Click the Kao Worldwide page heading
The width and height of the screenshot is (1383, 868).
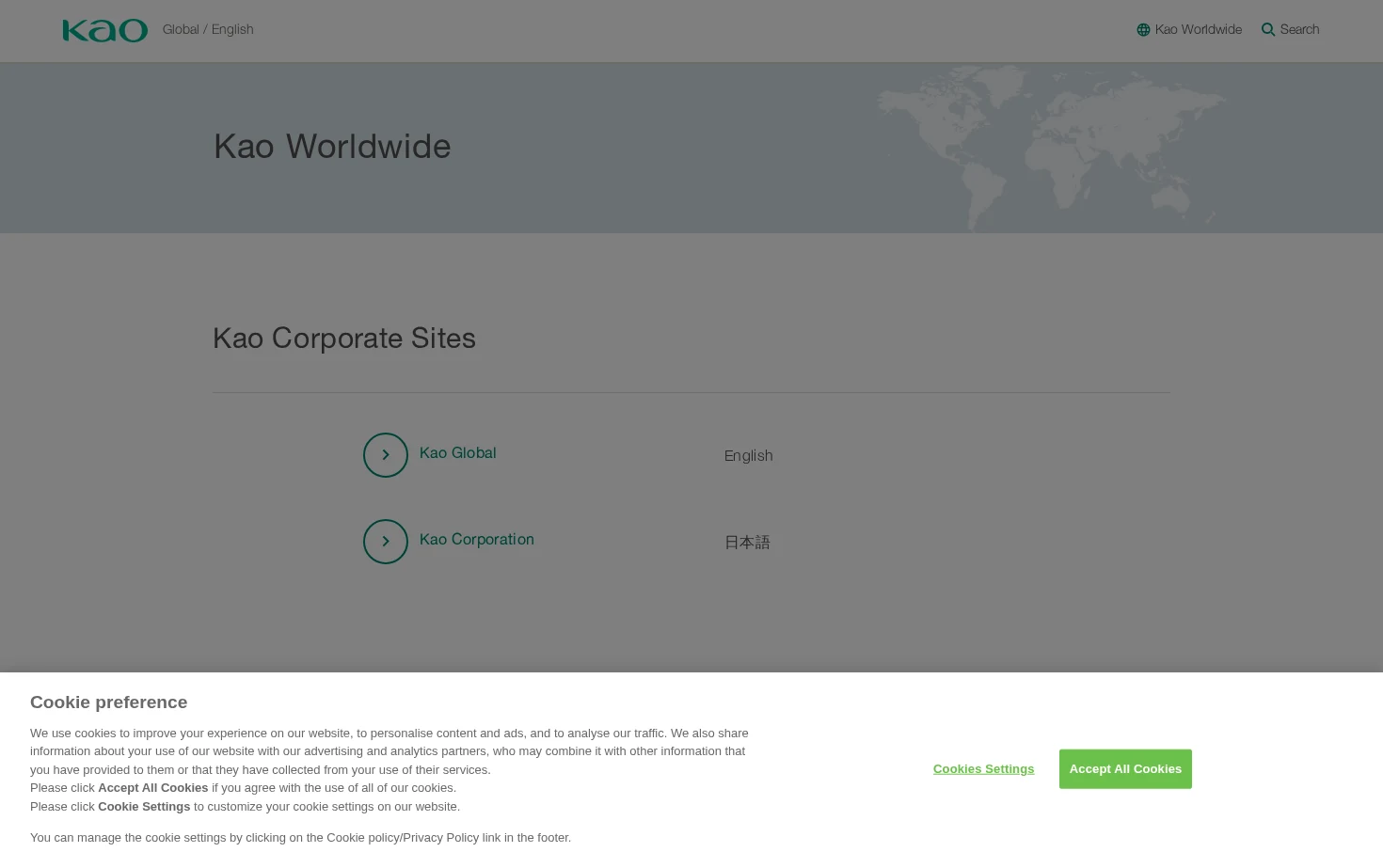pos(332,147)
